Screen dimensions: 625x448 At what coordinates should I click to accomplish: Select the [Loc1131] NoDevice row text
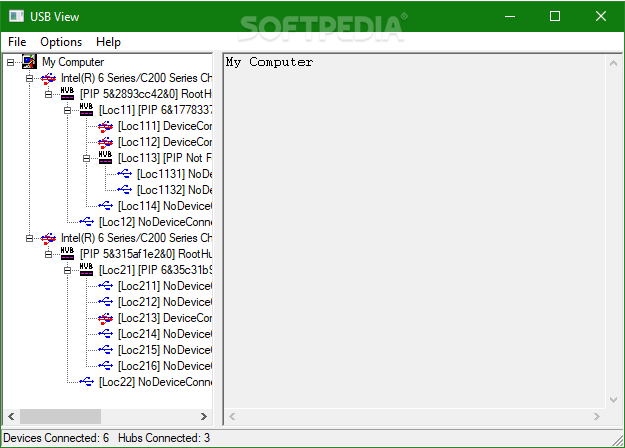click(x=175, y=174)
